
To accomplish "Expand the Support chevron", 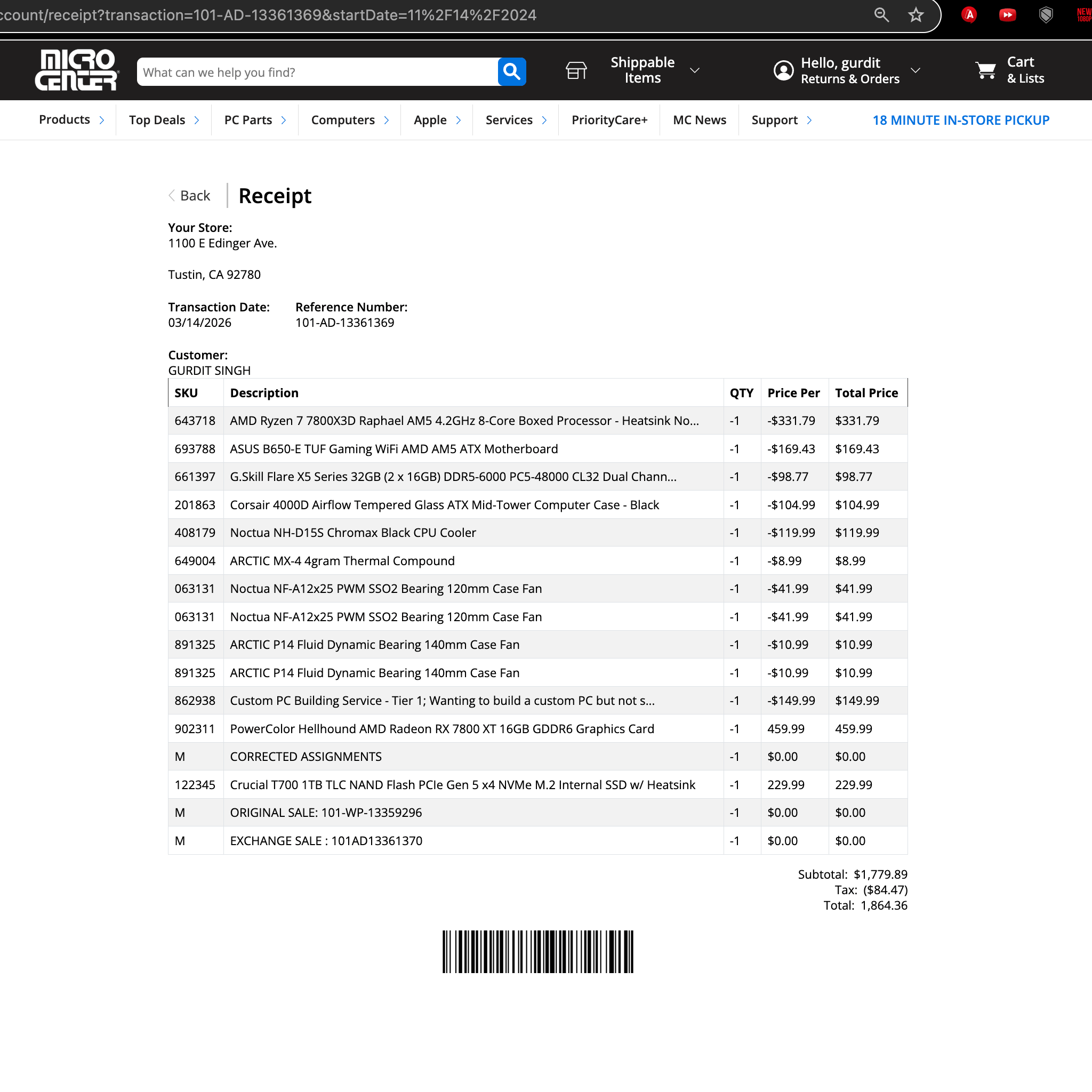I will [809, 120].
